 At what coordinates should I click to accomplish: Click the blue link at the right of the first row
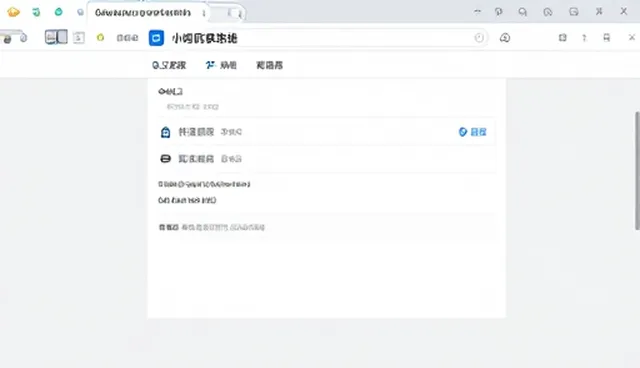coord(473,132)
